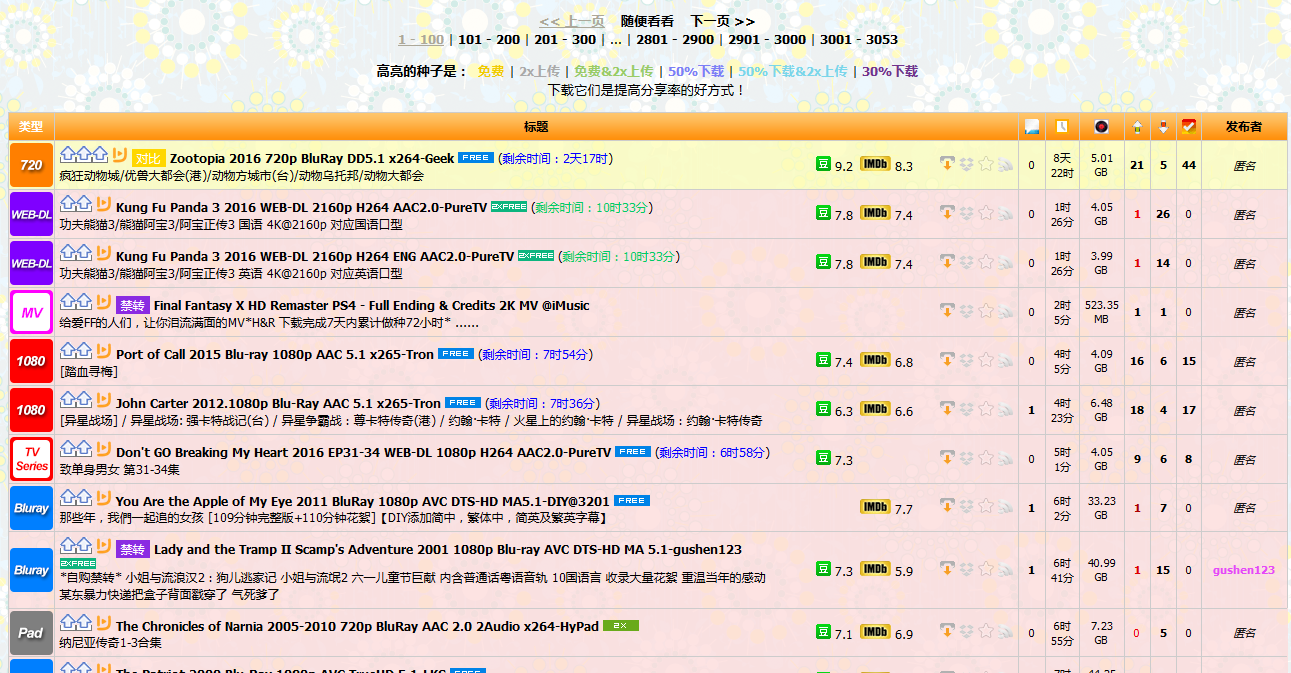
Task: Click the Bluray badge for You Are the Apple of My Eye
Action: (31, 508)
